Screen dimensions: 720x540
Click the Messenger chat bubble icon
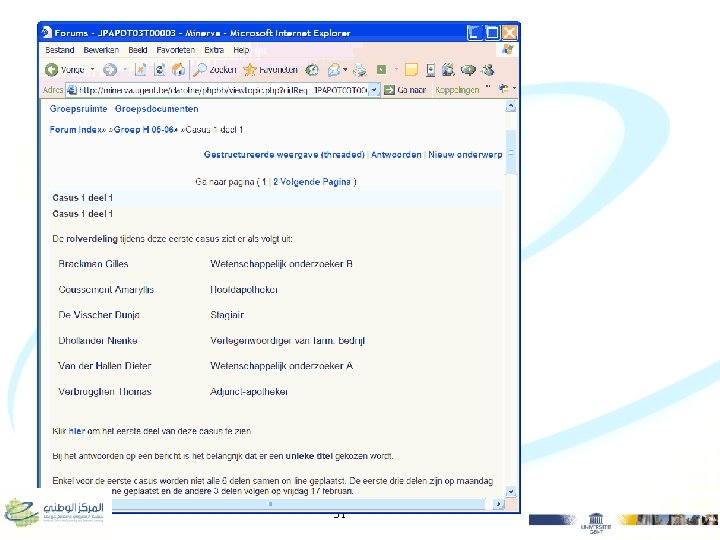pyautogui.click(x=468, y=70)
